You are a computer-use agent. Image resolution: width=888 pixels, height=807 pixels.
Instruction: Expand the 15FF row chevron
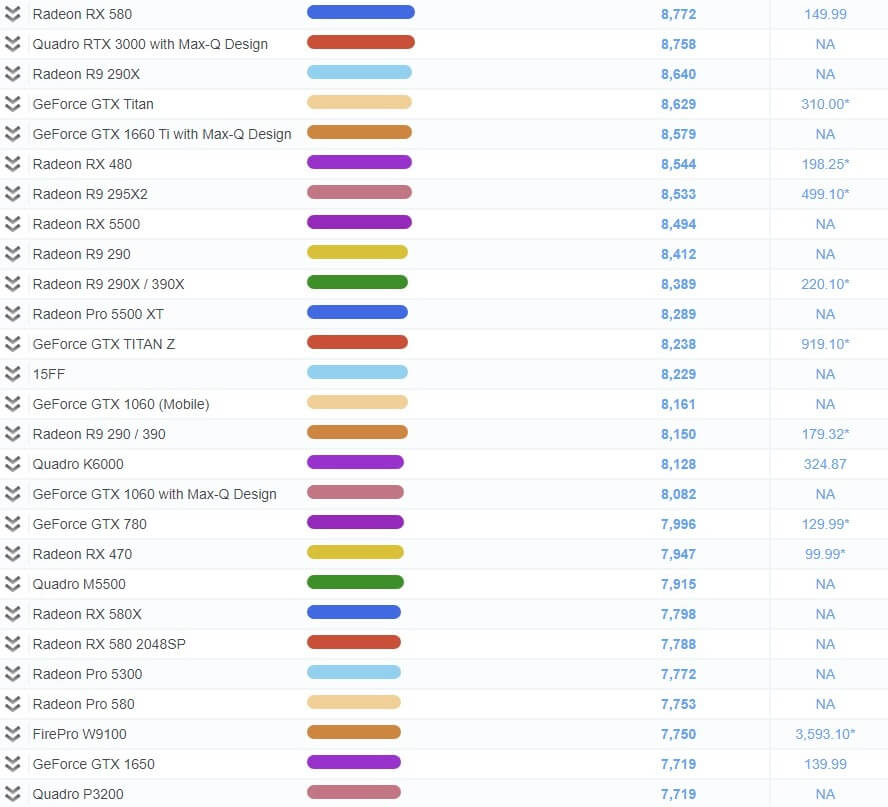pos(12,374)
